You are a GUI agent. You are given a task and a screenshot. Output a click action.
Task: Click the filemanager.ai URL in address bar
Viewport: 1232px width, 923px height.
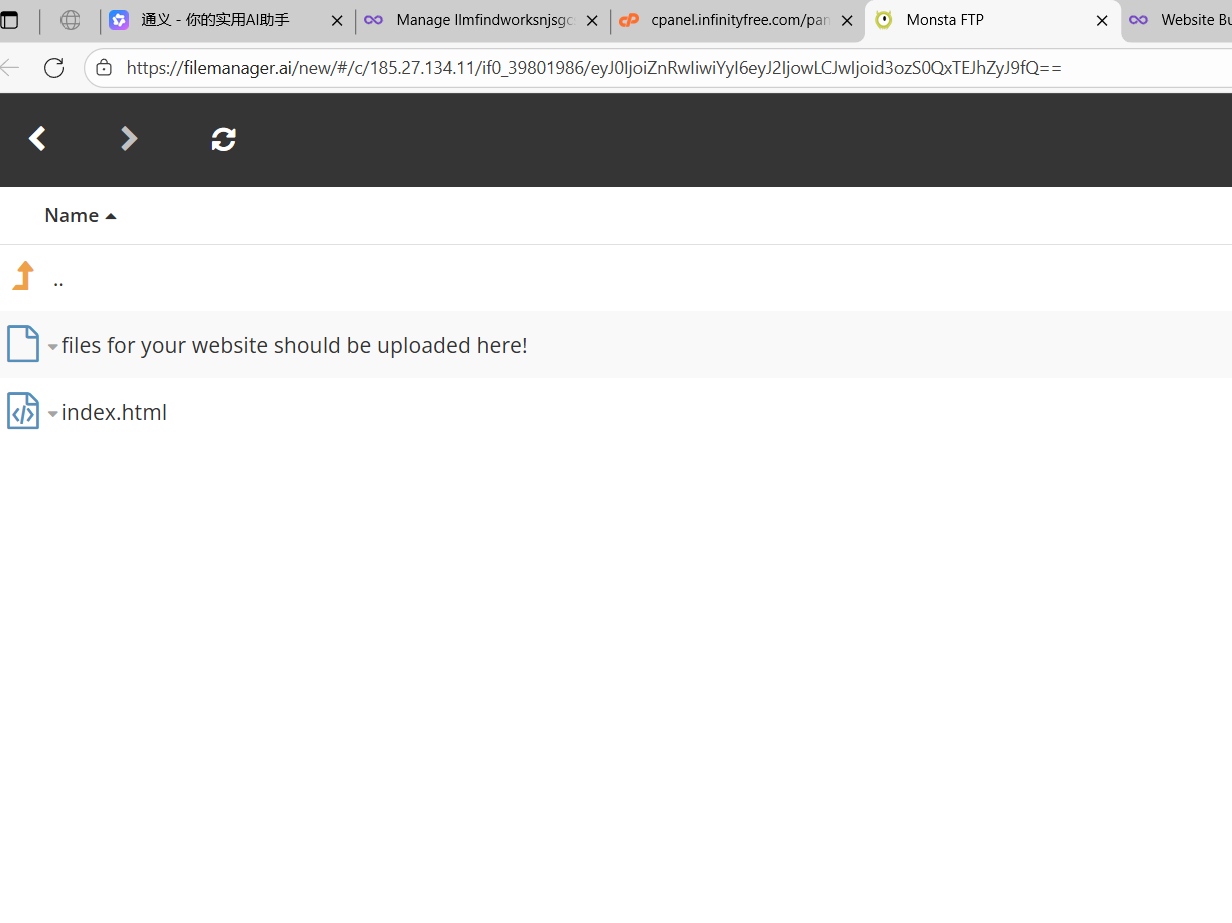[x=594, y=68]
